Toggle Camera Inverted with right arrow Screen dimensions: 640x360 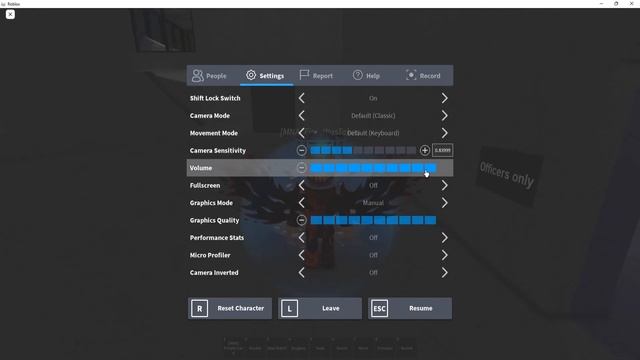click(x=444, y=273)
